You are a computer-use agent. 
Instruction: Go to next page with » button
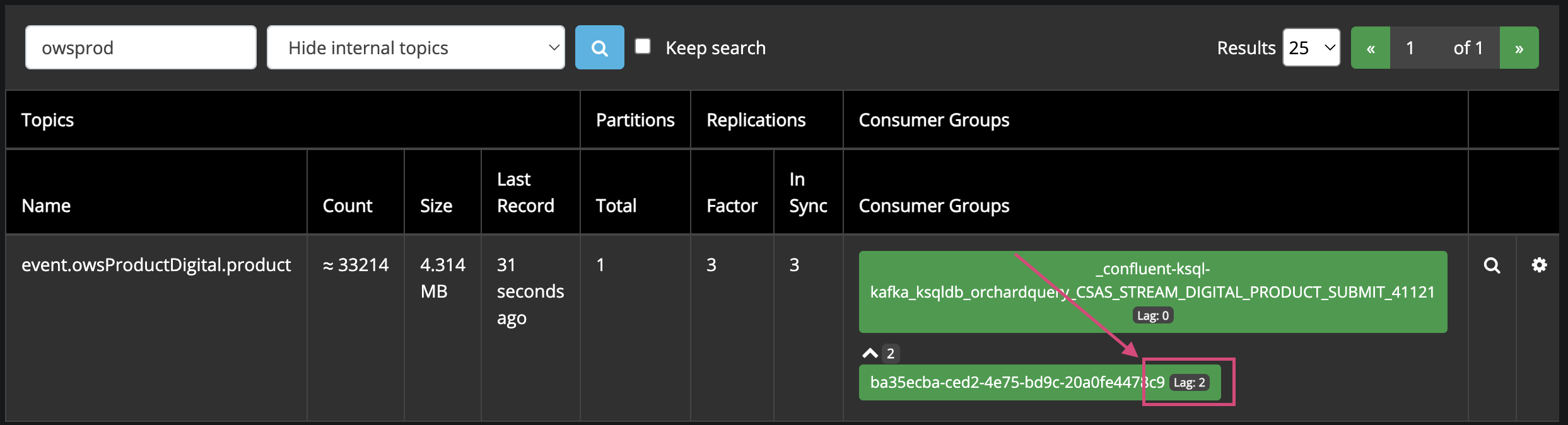pos(1519,47)
